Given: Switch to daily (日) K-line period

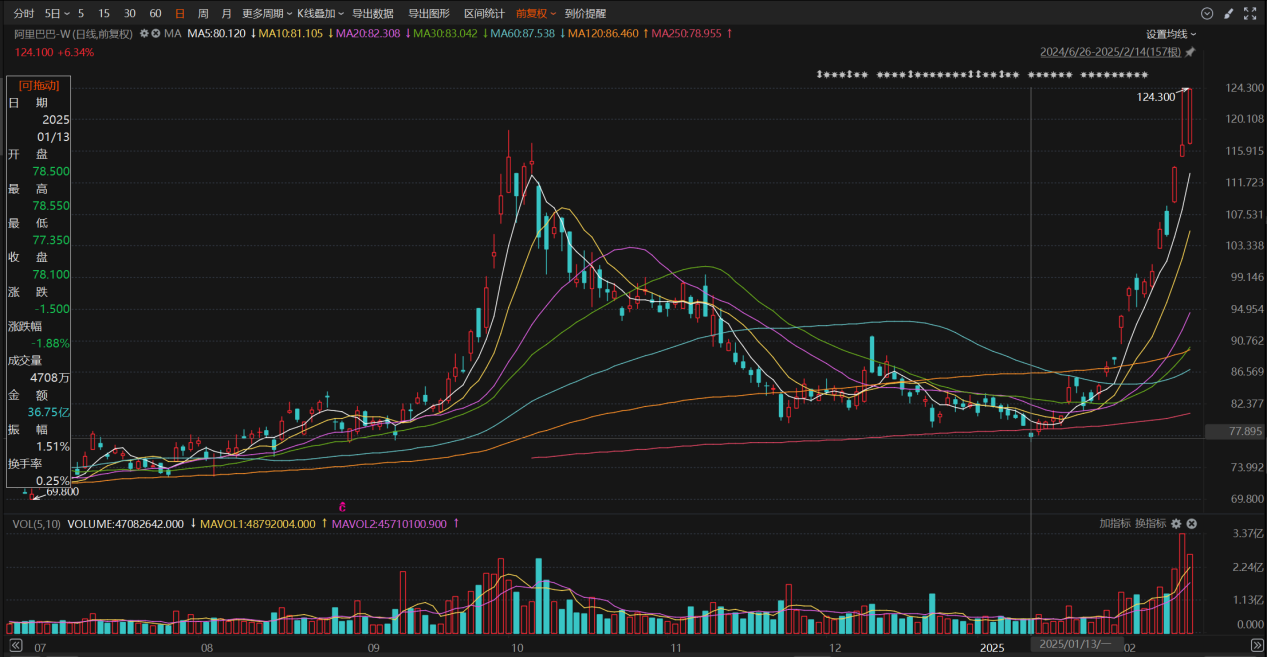Looking at the screenshot, I should (x=179, y=14).
